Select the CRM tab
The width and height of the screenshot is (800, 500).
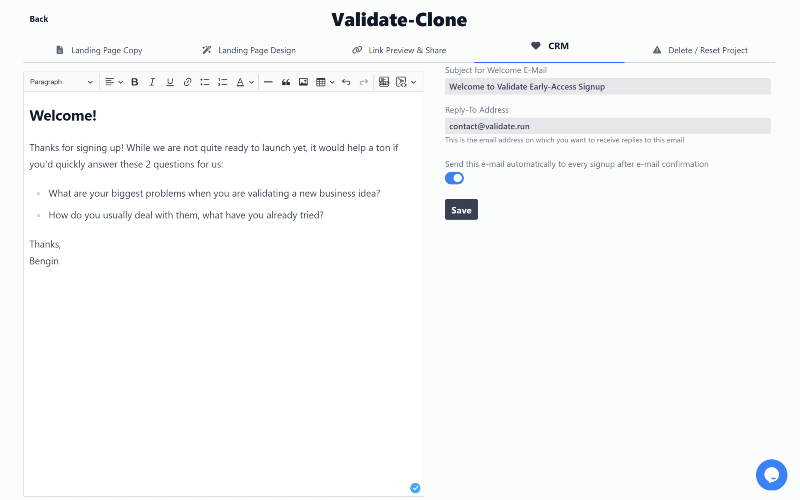(x=549, y=46)
